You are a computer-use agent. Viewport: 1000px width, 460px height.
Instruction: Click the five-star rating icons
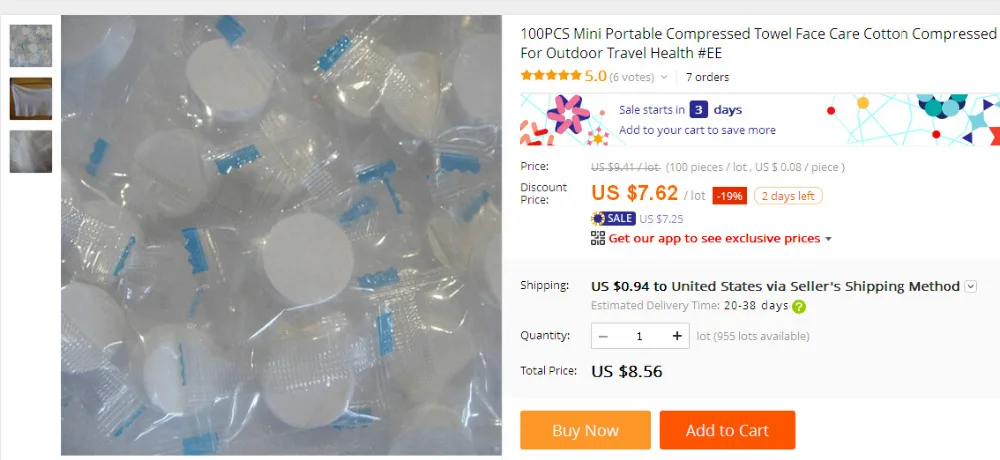pyautogui.click(x=551, y=76)
